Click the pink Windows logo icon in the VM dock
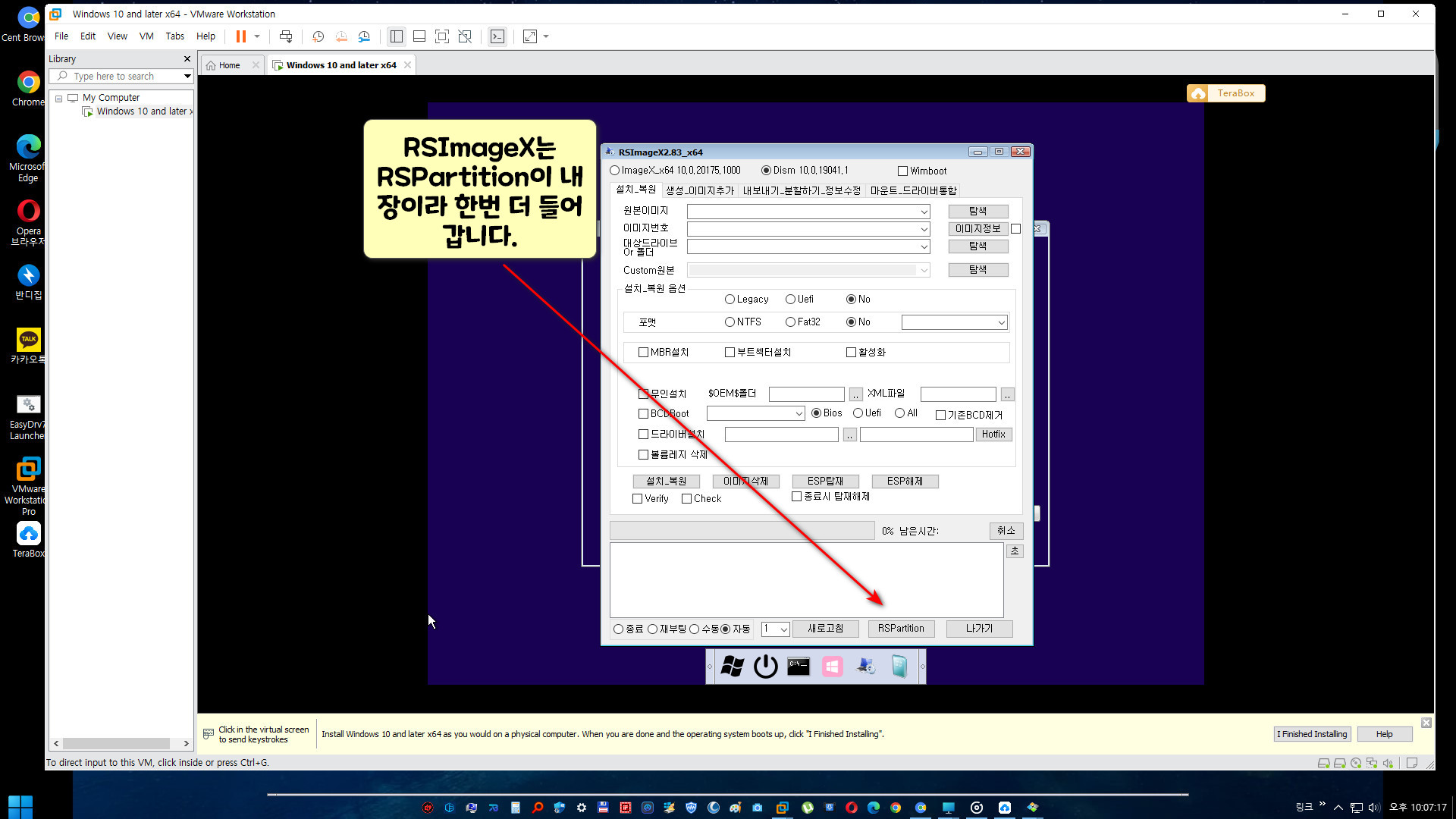 [x=832, y=667]
